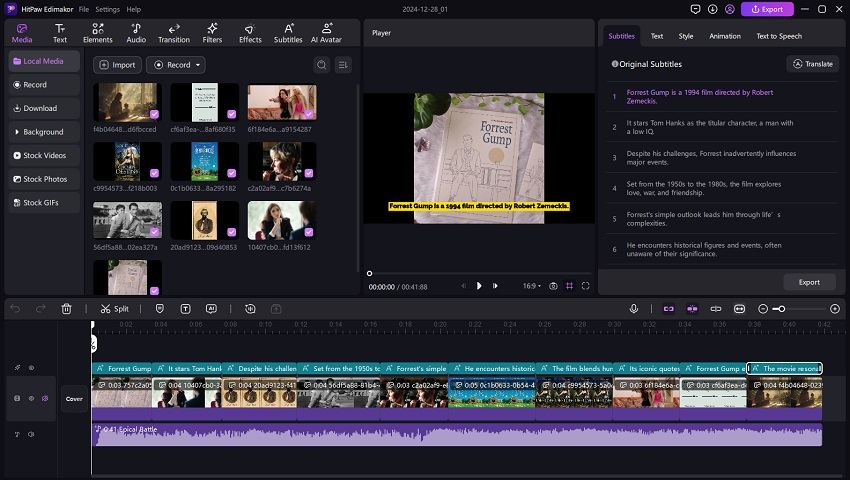Viewport: 850px width, 480px height.
Task: Click the AI subtitle icon in timeline toolbar
Action: click(211, 309)
